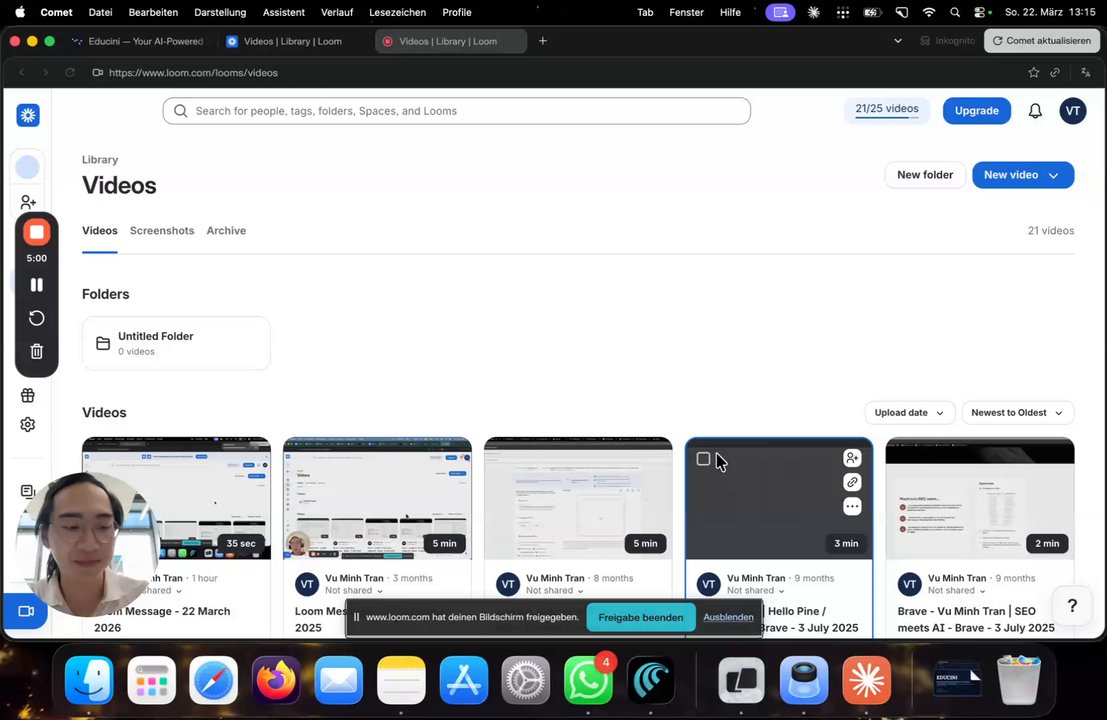Screen dimensions: 1107x720
Task: Open Spotlight search in menu bar
Action: 955,12
